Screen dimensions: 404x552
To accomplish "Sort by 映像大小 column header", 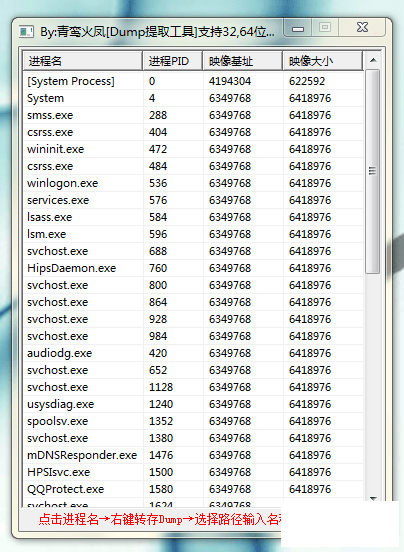I will coord(322,61).
